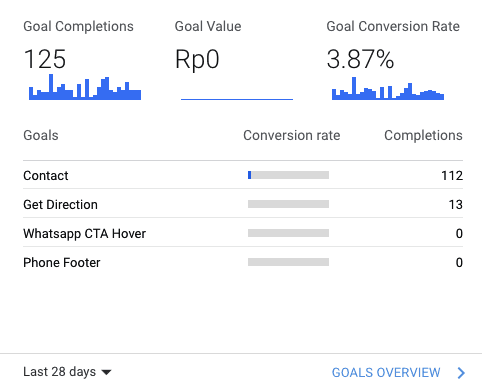The width and height of the screenshot is (482, 391).
Task: Click the Phone Footer conversion rate bar
Action: (x=288, y=262)
